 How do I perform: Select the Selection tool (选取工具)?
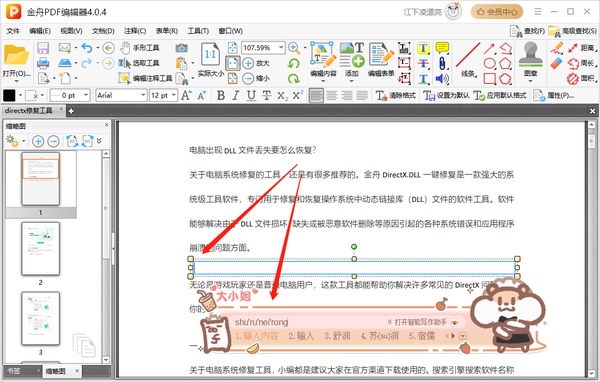pyautogui.click(x=139, y=63)
